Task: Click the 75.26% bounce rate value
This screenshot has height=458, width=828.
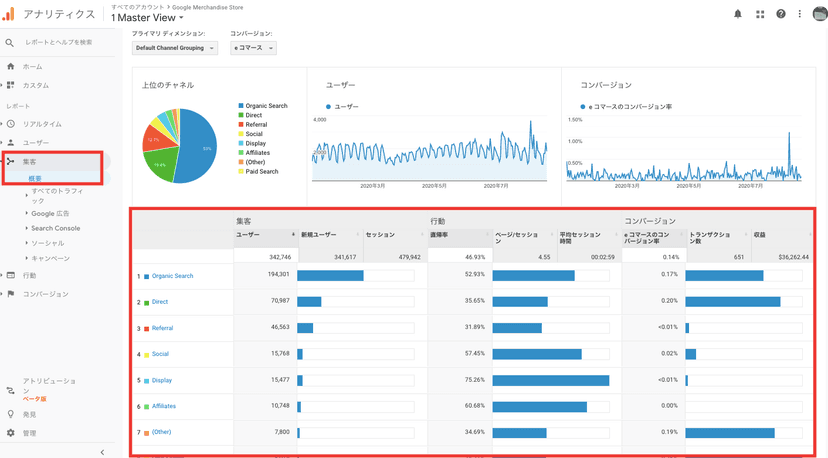Action: 475,380
